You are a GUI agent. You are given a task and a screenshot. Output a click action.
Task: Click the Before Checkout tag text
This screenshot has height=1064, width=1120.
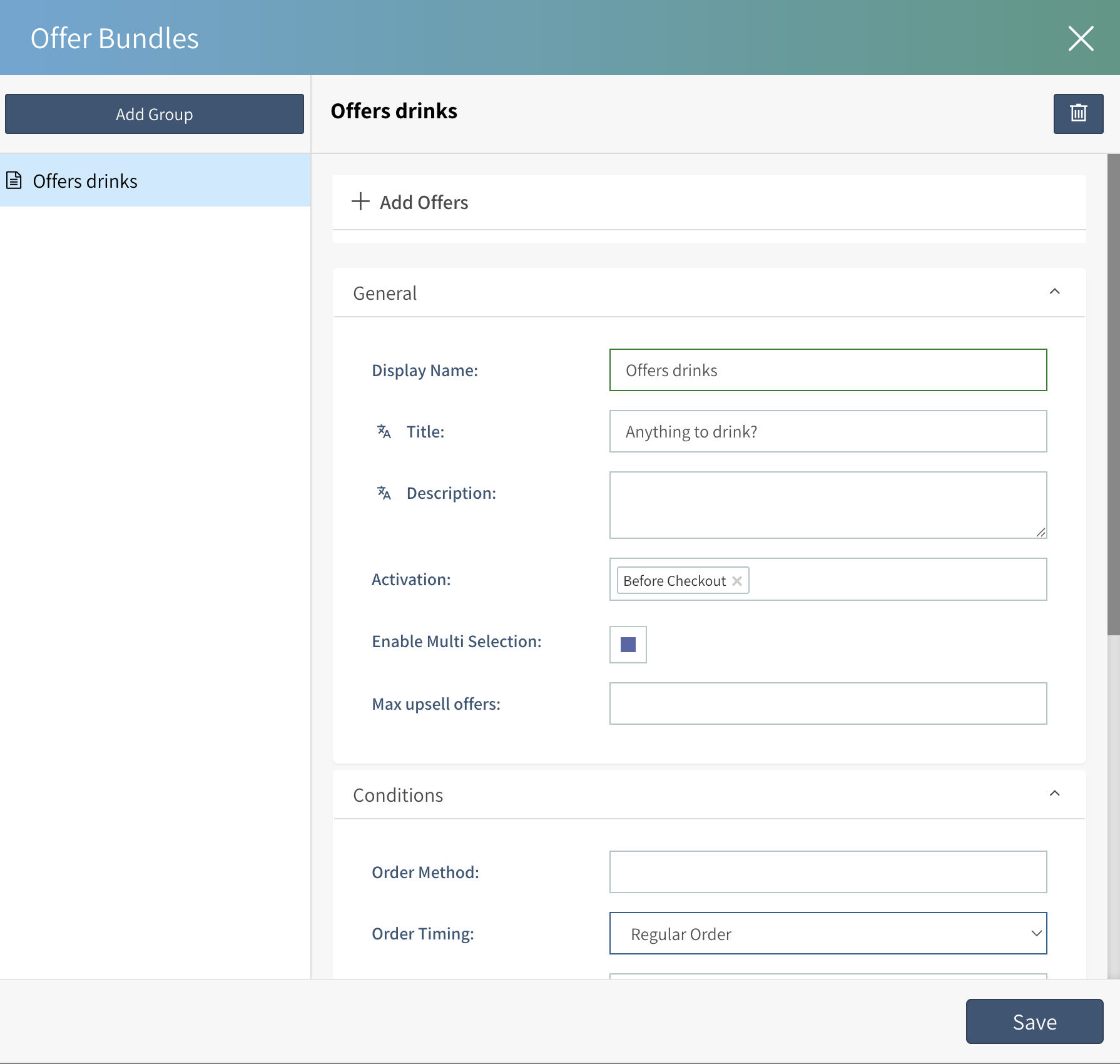click(675, 581)
